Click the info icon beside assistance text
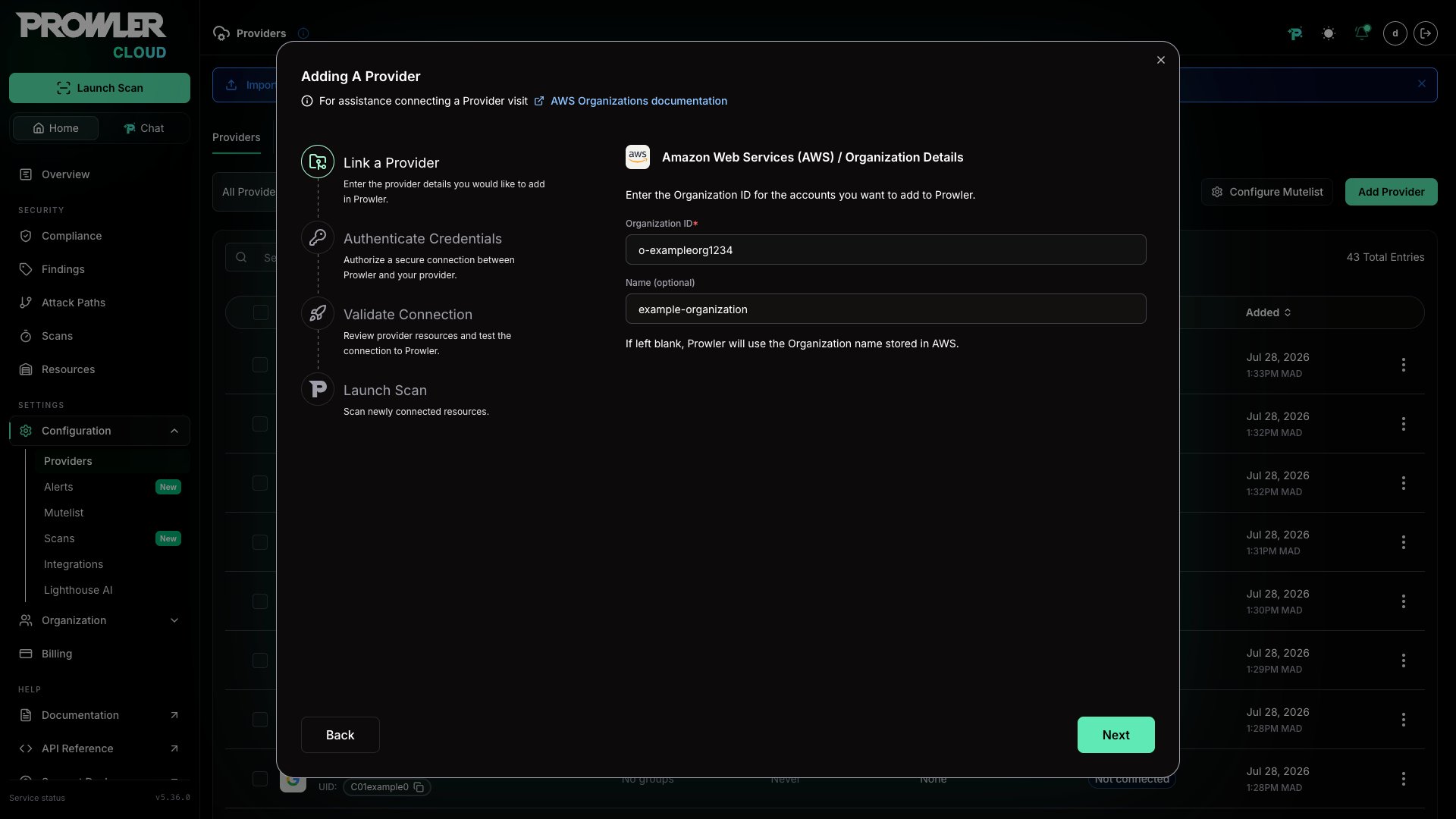1456x819 pixels. coord(307,101)
